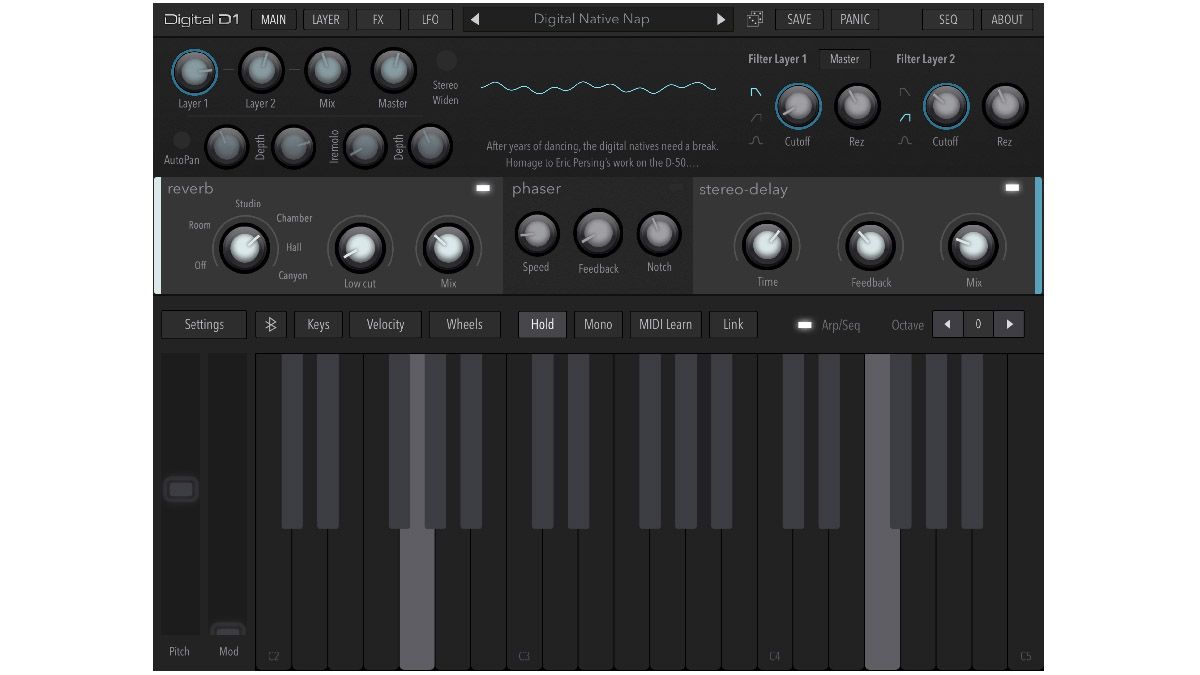Click the reverb type selector knob

pyautogui.click(x=244, y=247)
